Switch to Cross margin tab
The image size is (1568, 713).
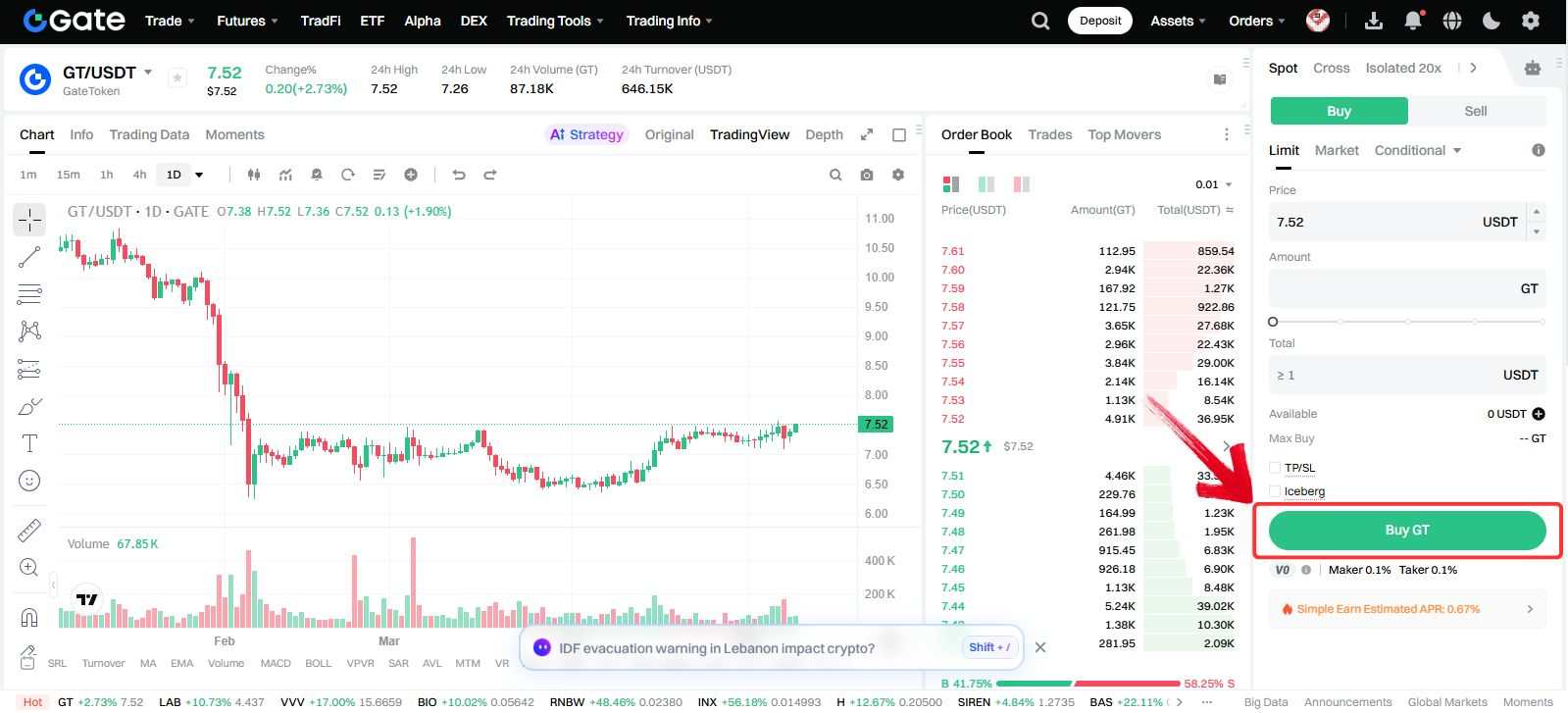click(1331, 68)
